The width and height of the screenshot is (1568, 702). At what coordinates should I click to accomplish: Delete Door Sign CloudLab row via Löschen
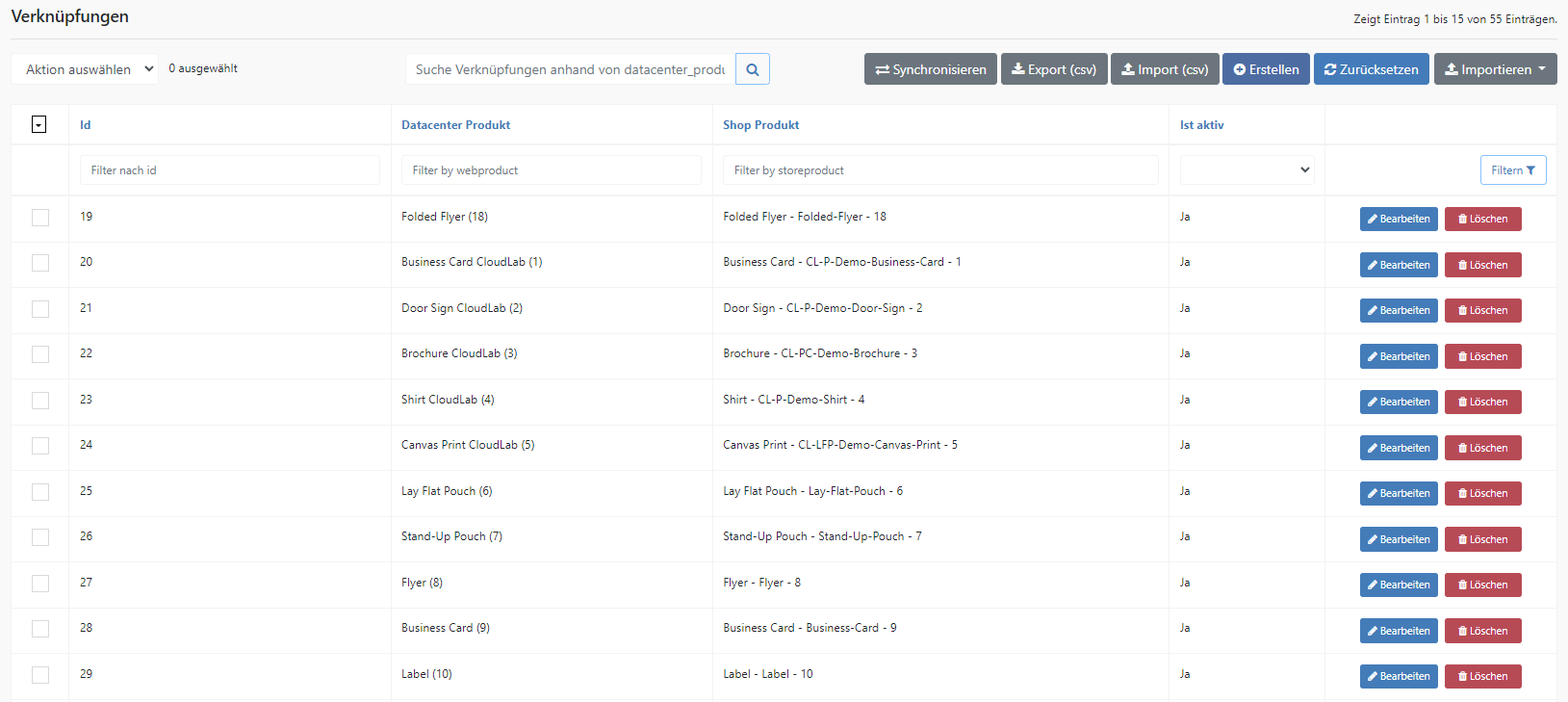[1482, 310]
